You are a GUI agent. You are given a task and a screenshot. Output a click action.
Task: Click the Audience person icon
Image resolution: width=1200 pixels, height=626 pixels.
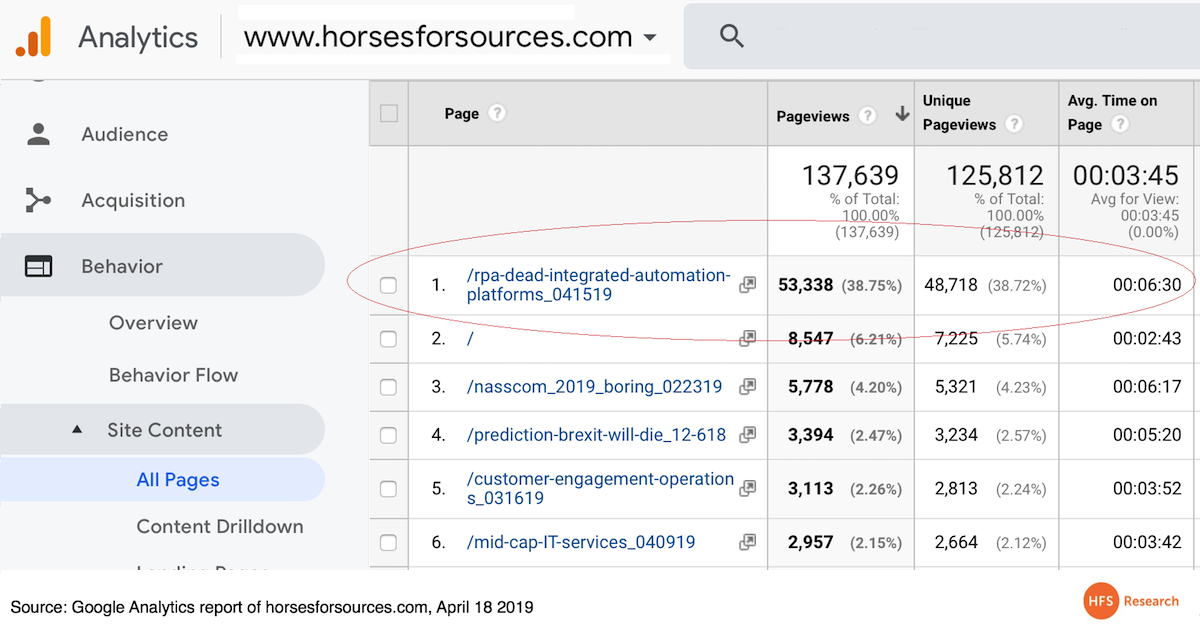[39, 134]
